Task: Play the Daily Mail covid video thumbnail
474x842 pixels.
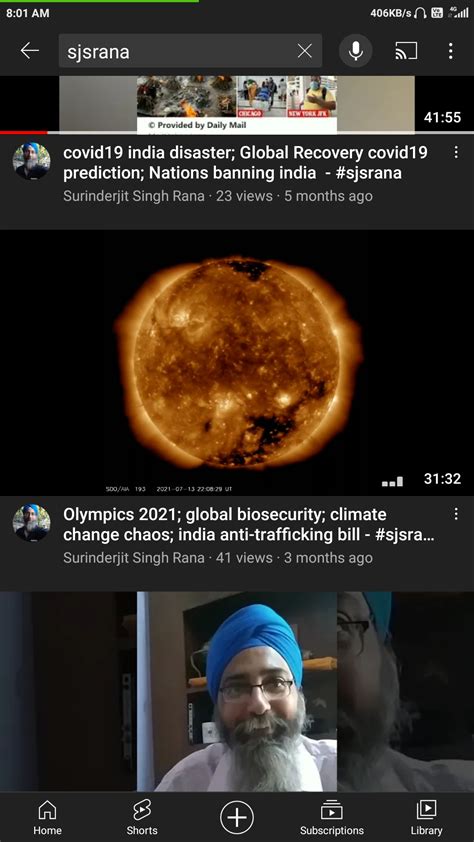Action: 237,105
